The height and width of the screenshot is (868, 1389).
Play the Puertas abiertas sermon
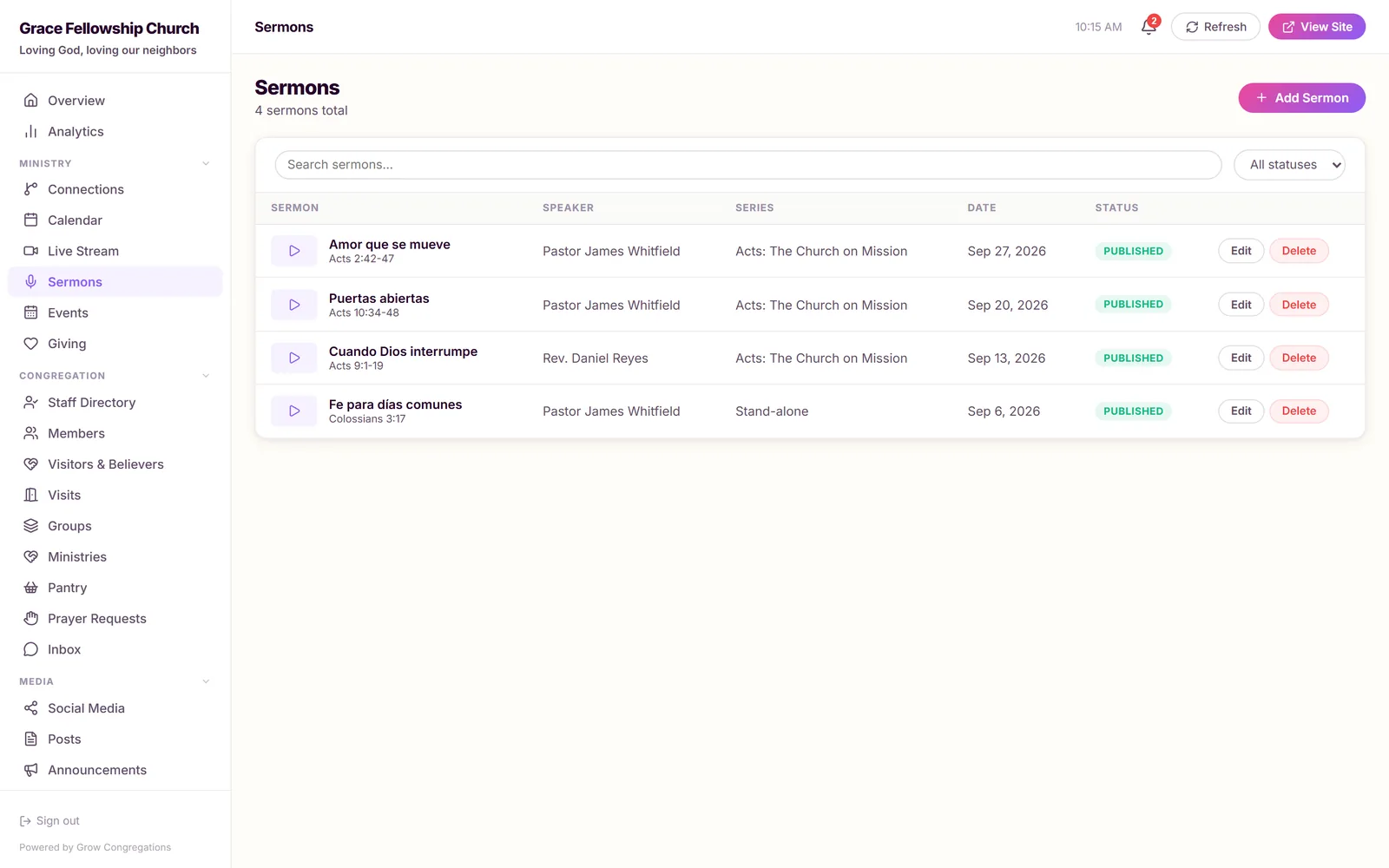click(x=294, y=305)
